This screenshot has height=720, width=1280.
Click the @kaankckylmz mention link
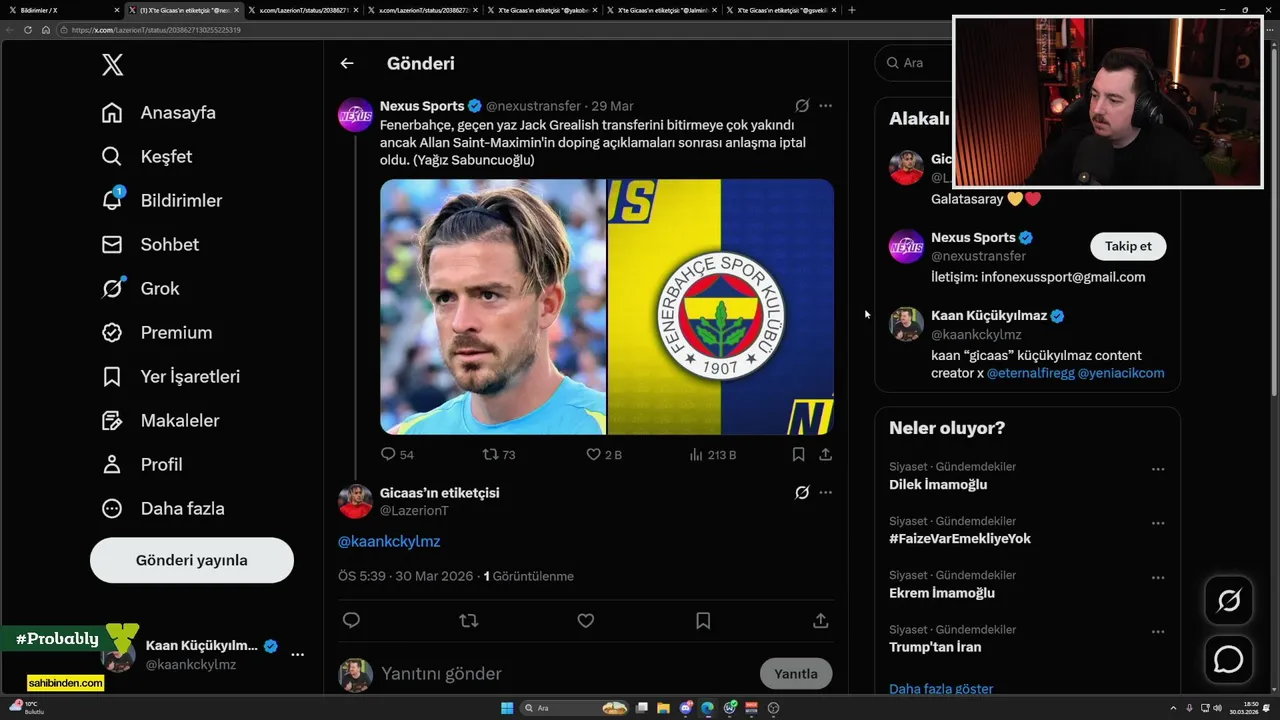[x=389, y=541]
